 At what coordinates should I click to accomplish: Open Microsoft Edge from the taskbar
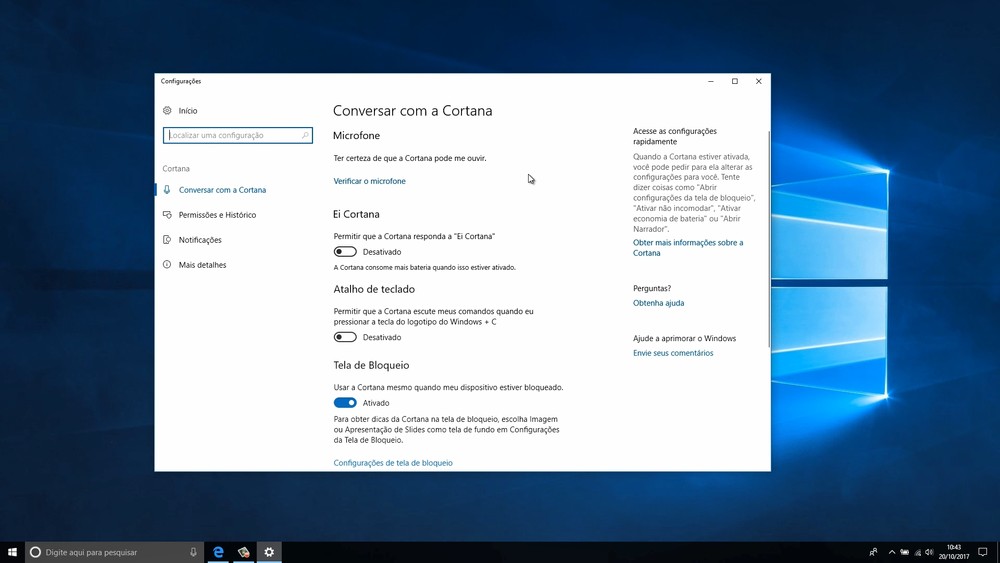coord(218,552)
